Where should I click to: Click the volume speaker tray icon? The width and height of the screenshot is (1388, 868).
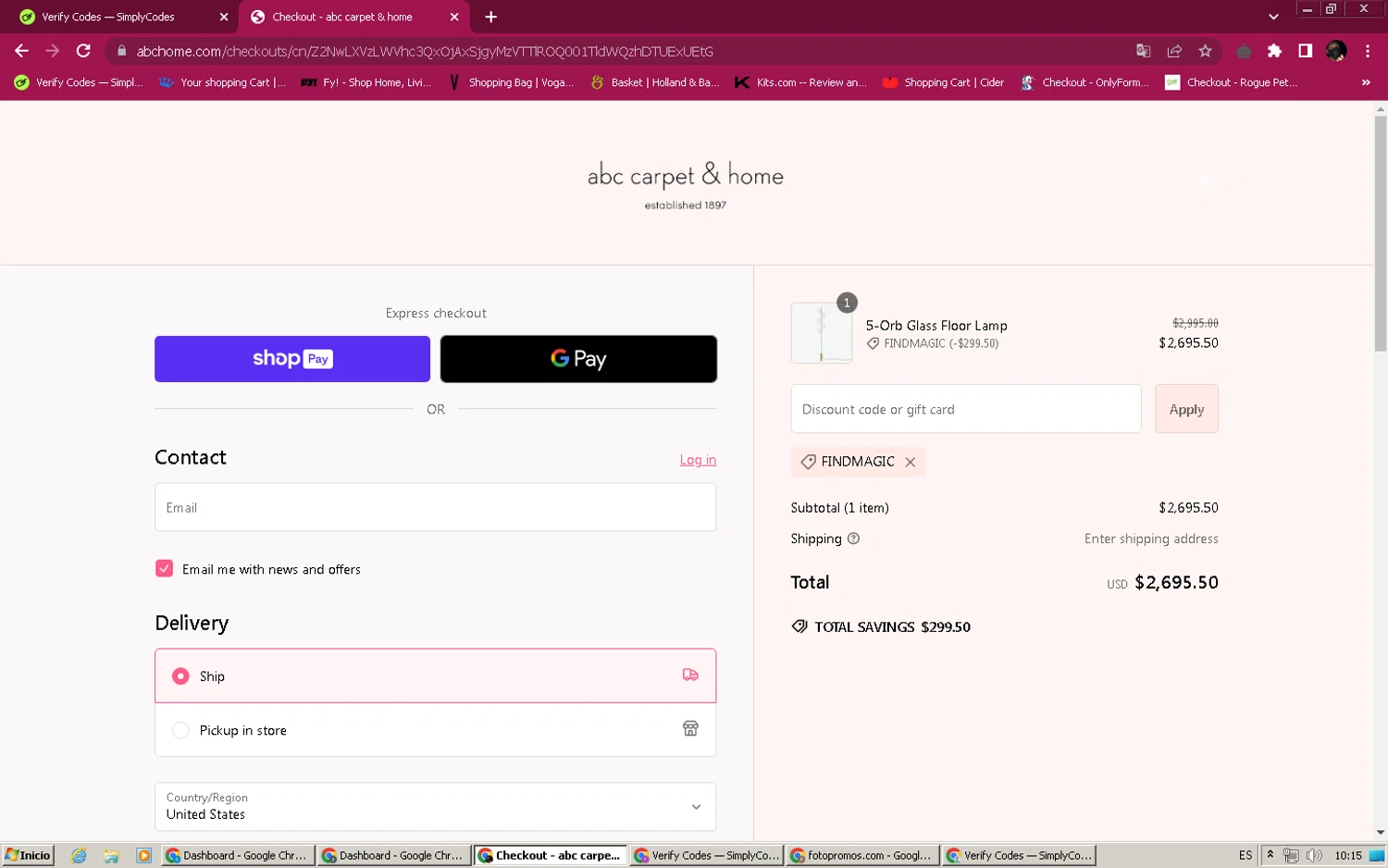coord(1313,856)
